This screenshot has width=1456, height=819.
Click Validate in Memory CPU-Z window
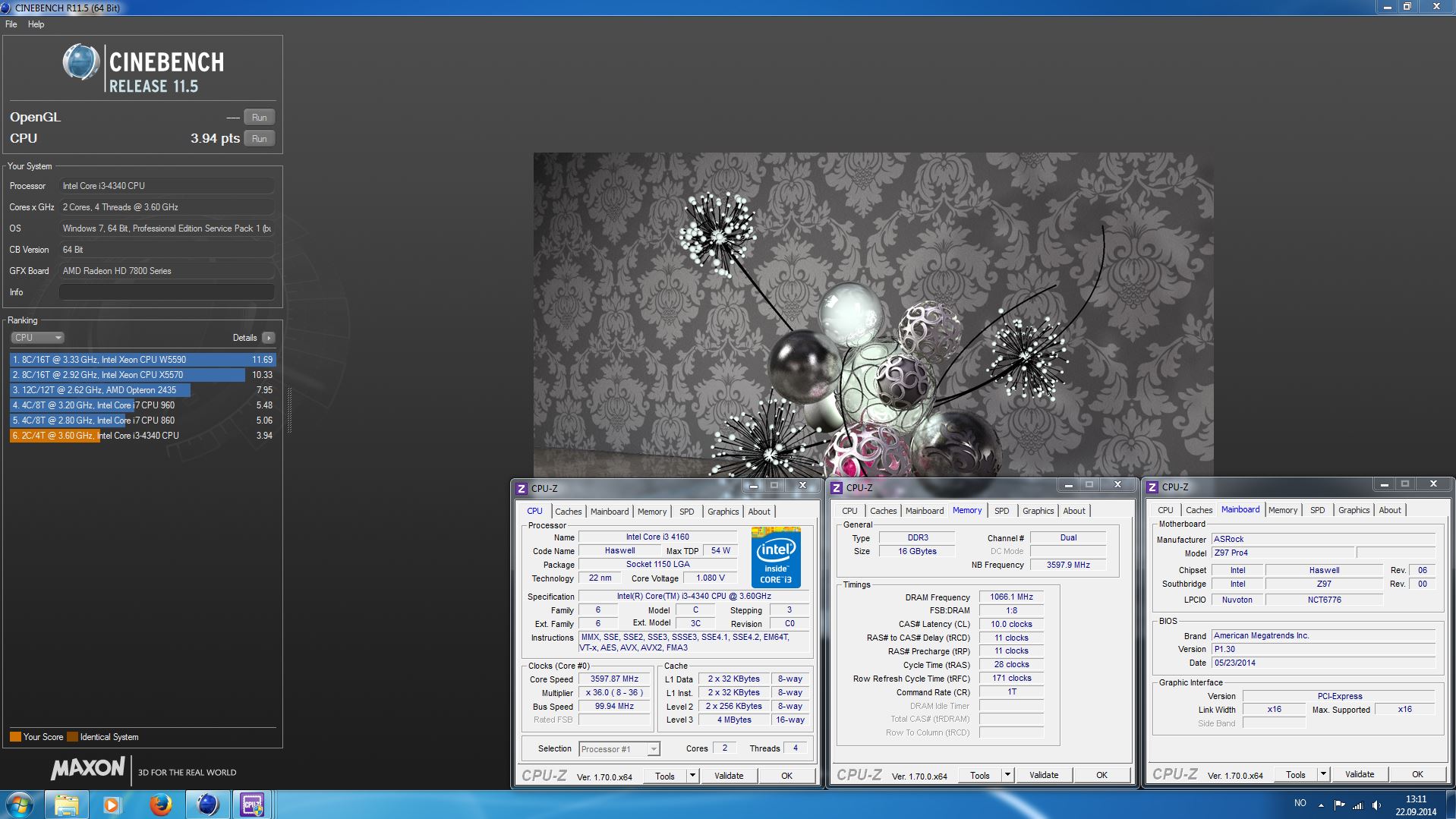click(1044, 775)
